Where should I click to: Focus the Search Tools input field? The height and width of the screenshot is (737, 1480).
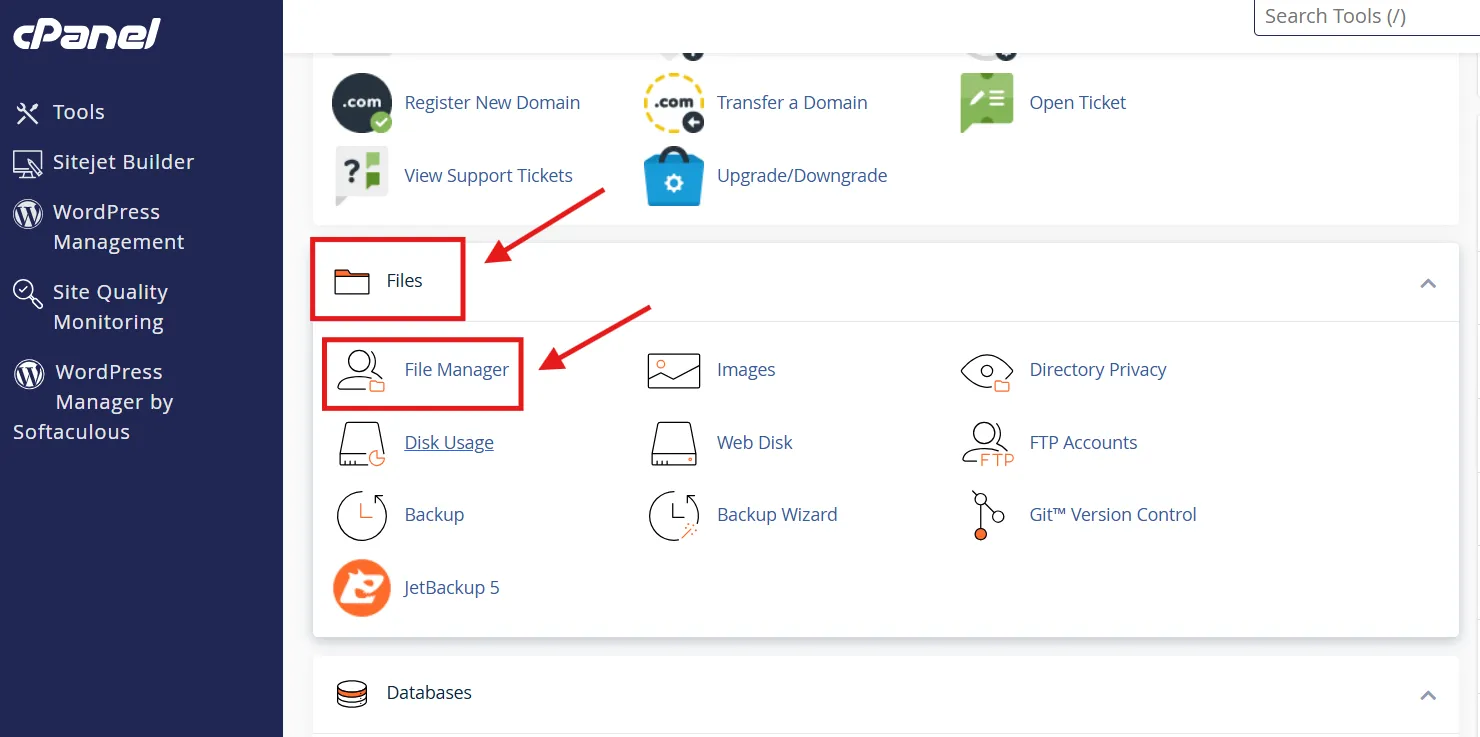click(1366, 17)
